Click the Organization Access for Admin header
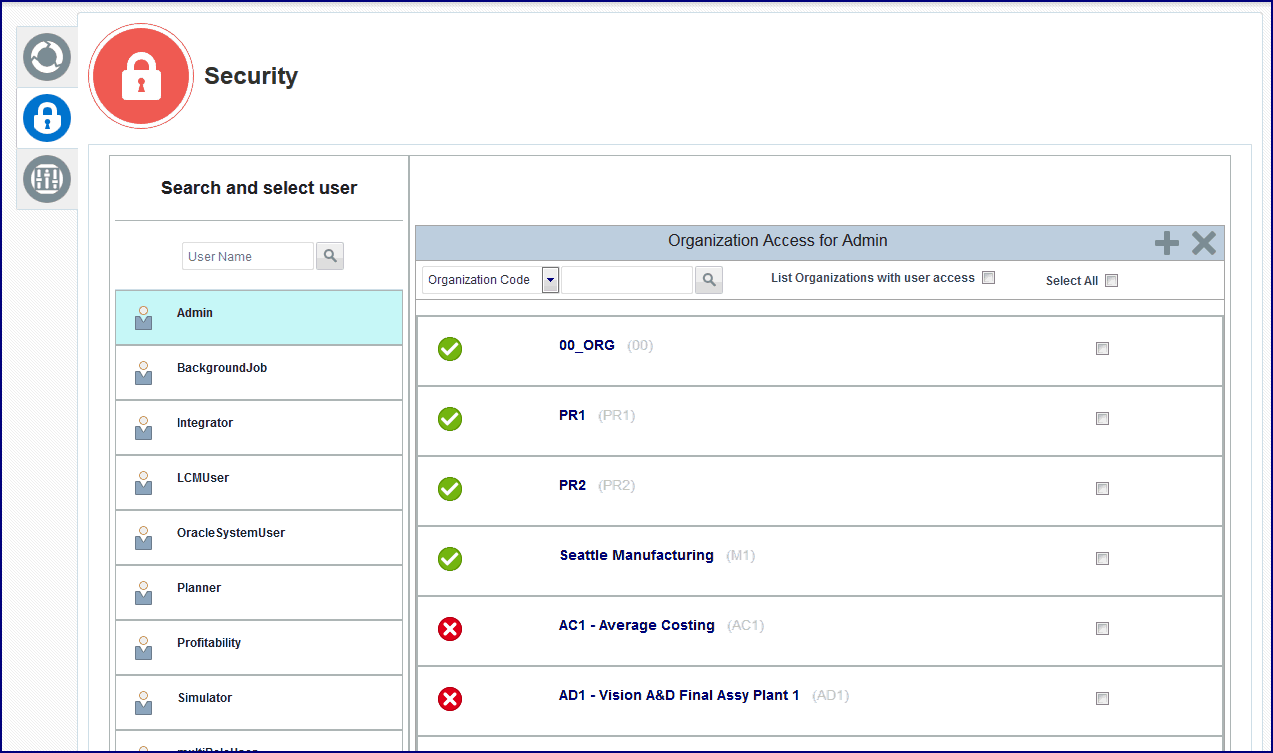The height and width of the screenshot is (753, 1273). (778, 241)
